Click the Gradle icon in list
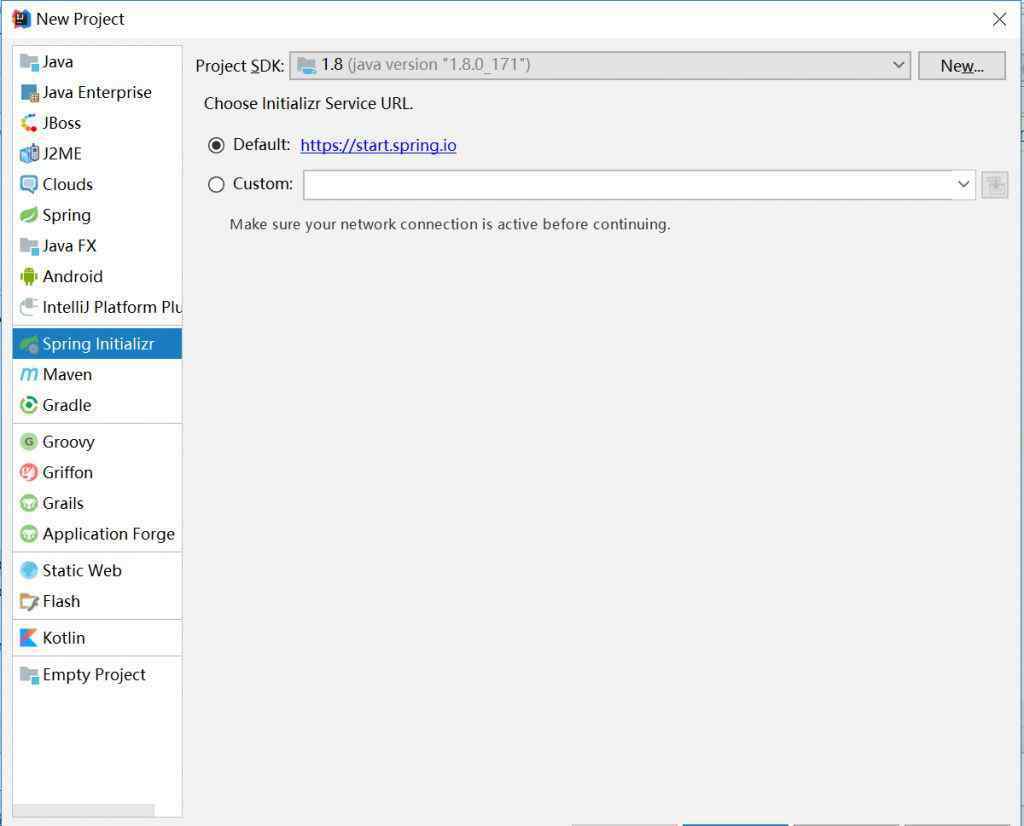 tap(29, 406)
